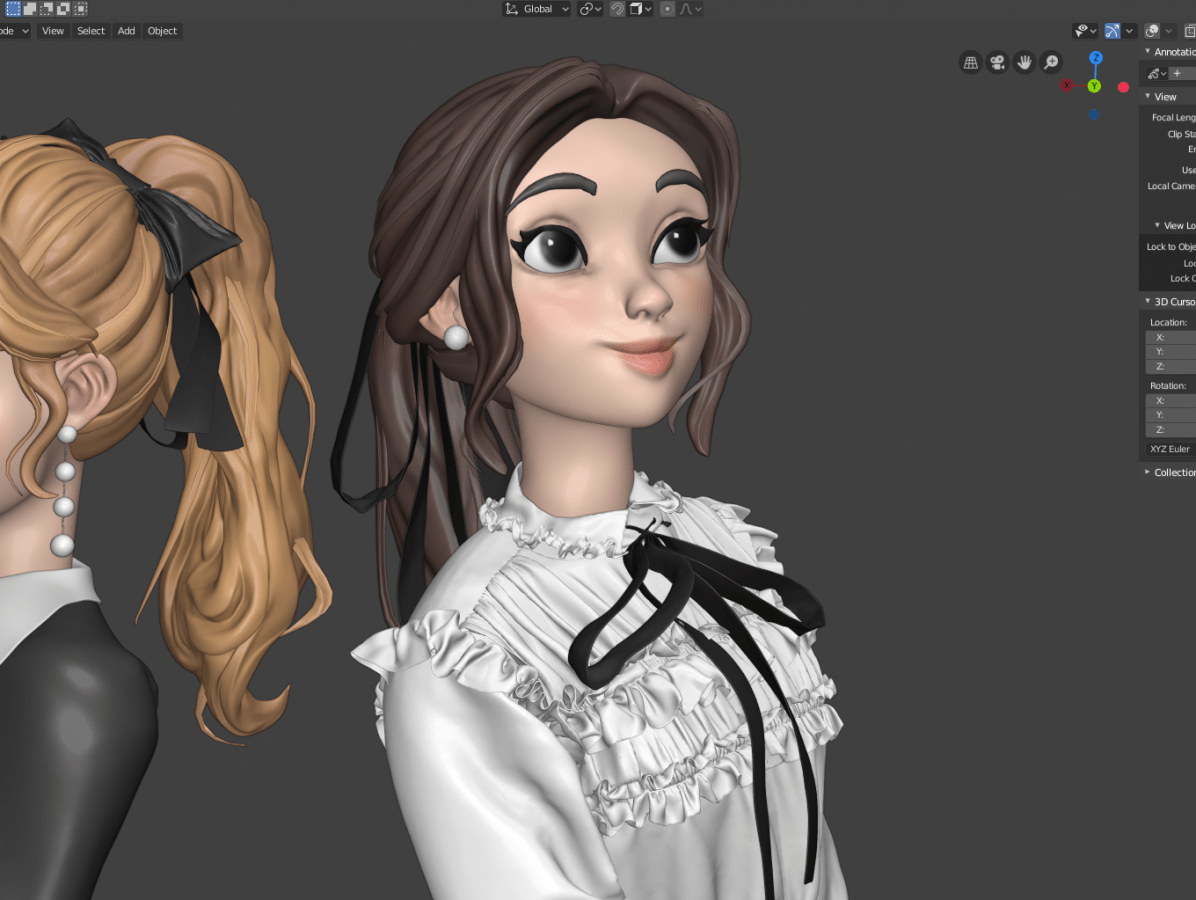The height and width of the screenshot is (900, 1196).
Task: Open the View menu
Action: pyautogui.click(x=52, y=31)
